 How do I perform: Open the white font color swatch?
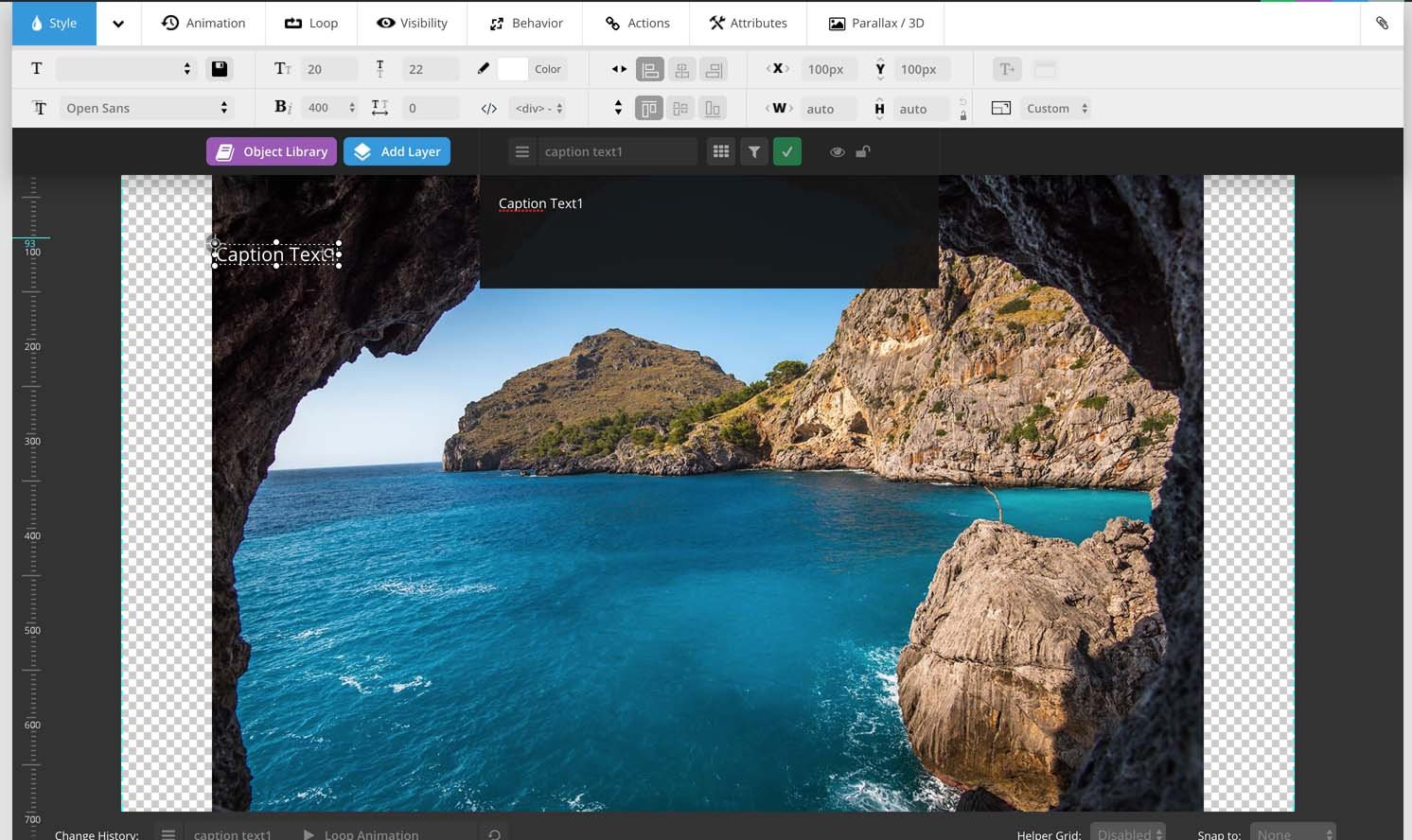(512, 69)
